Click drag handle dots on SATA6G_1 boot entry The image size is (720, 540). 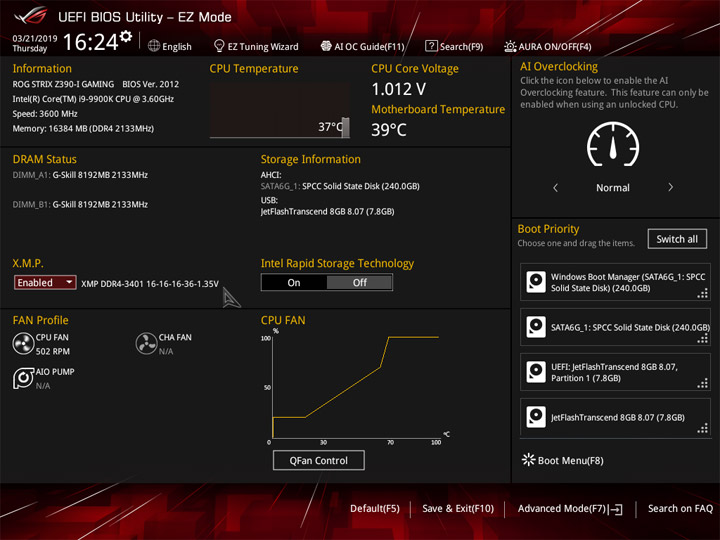[x=703, y=338]
